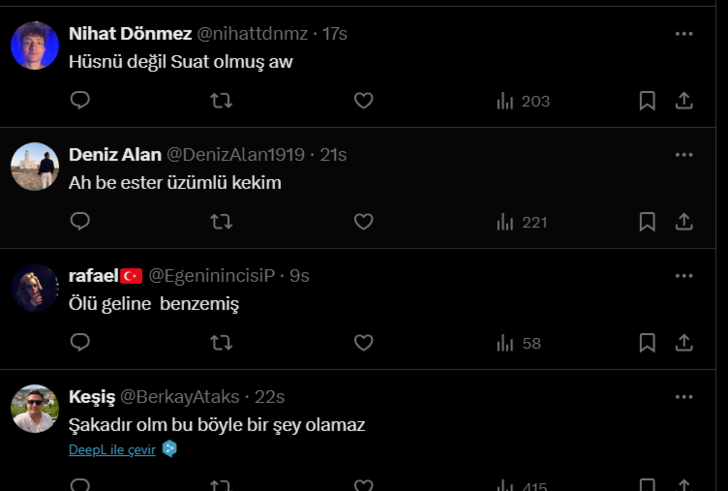This screenshot has height=491, width=728.
Task: Bookmark Deniz Alan's tweet
Action: [647, 221]
